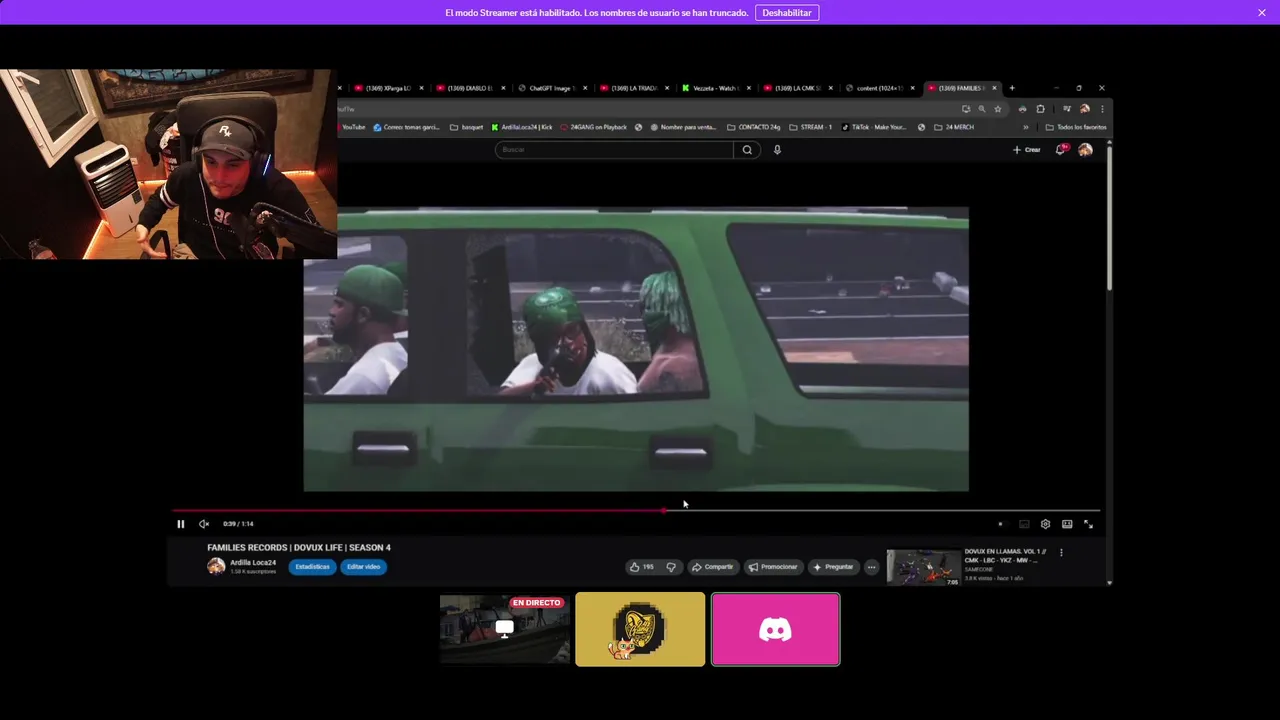Open the STREAM - 1 bookmark folder
The image size is (1280, 720).
(x=811, y=127)
